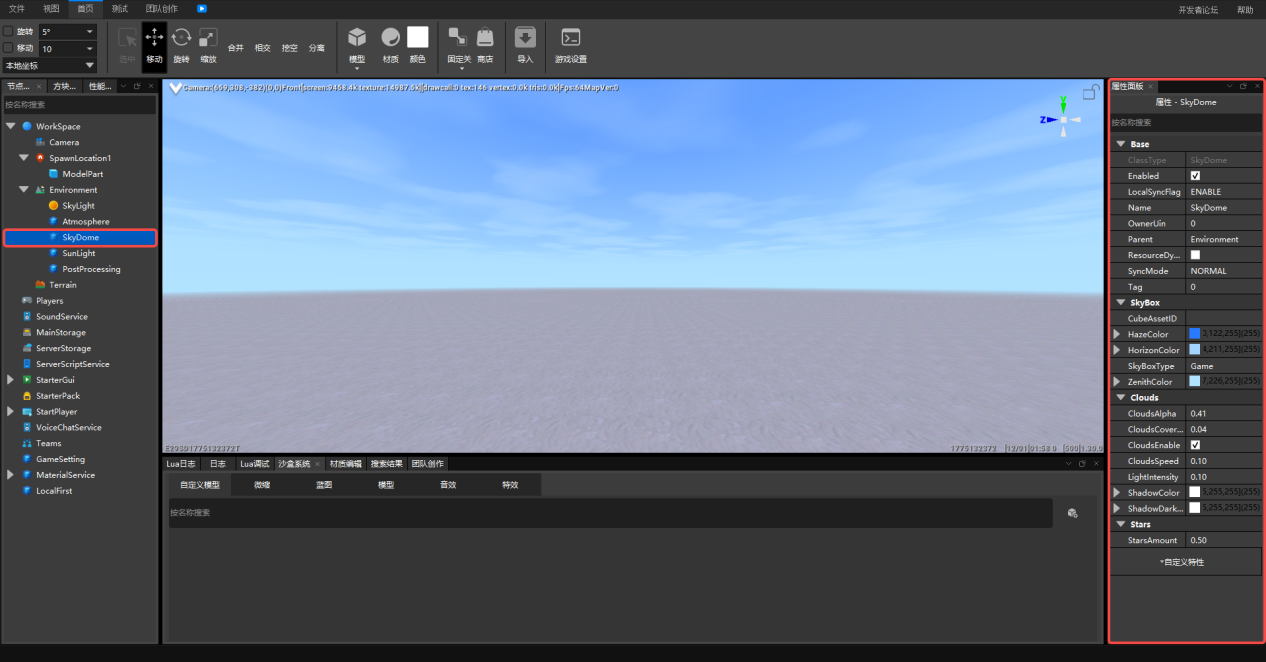This screenshot has height=662, width=1266.
Task: Click the Add Custom Attribute (+自定义特性) button
Action: click(1185, 562)
